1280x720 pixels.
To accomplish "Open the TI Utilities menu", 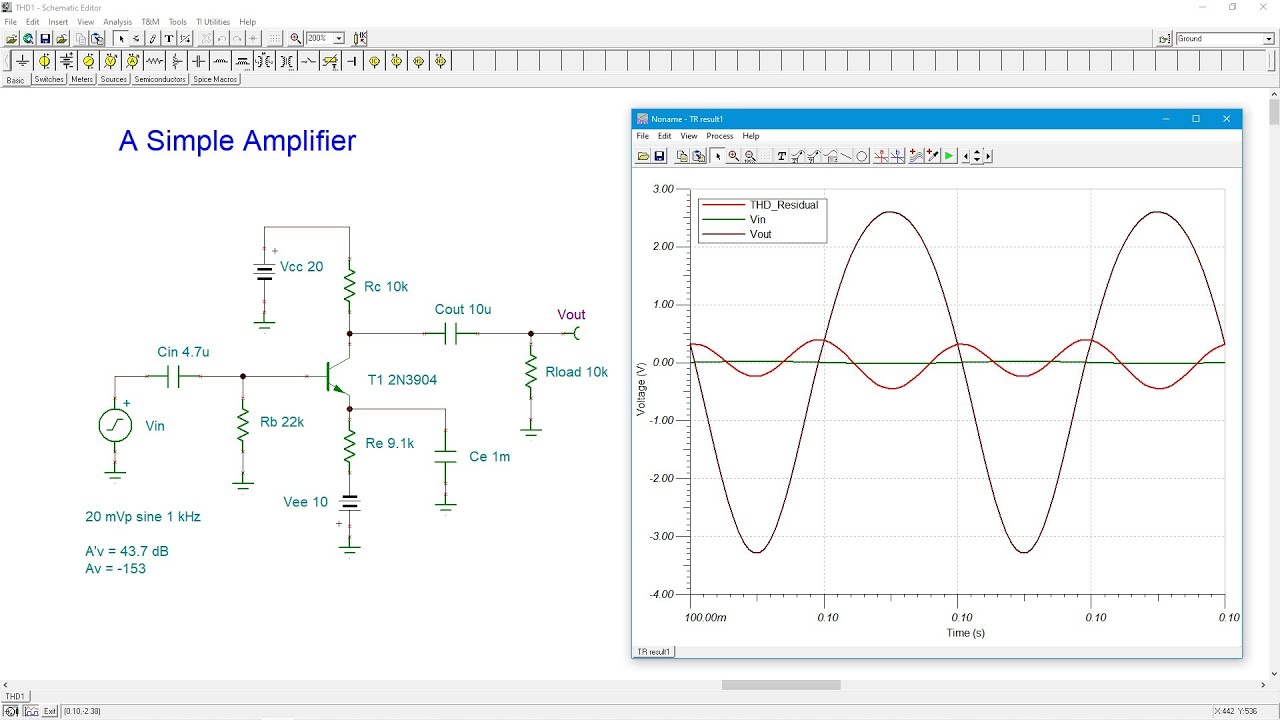I will pyautogui.click(x=213, y=21).
